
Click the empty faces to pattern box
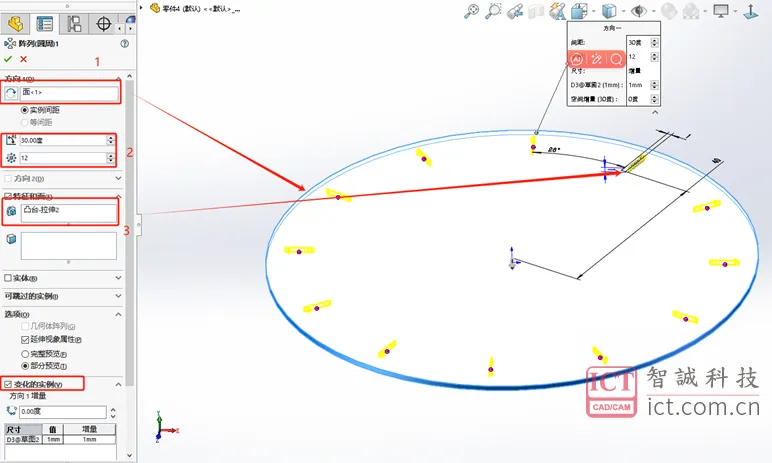68,246
